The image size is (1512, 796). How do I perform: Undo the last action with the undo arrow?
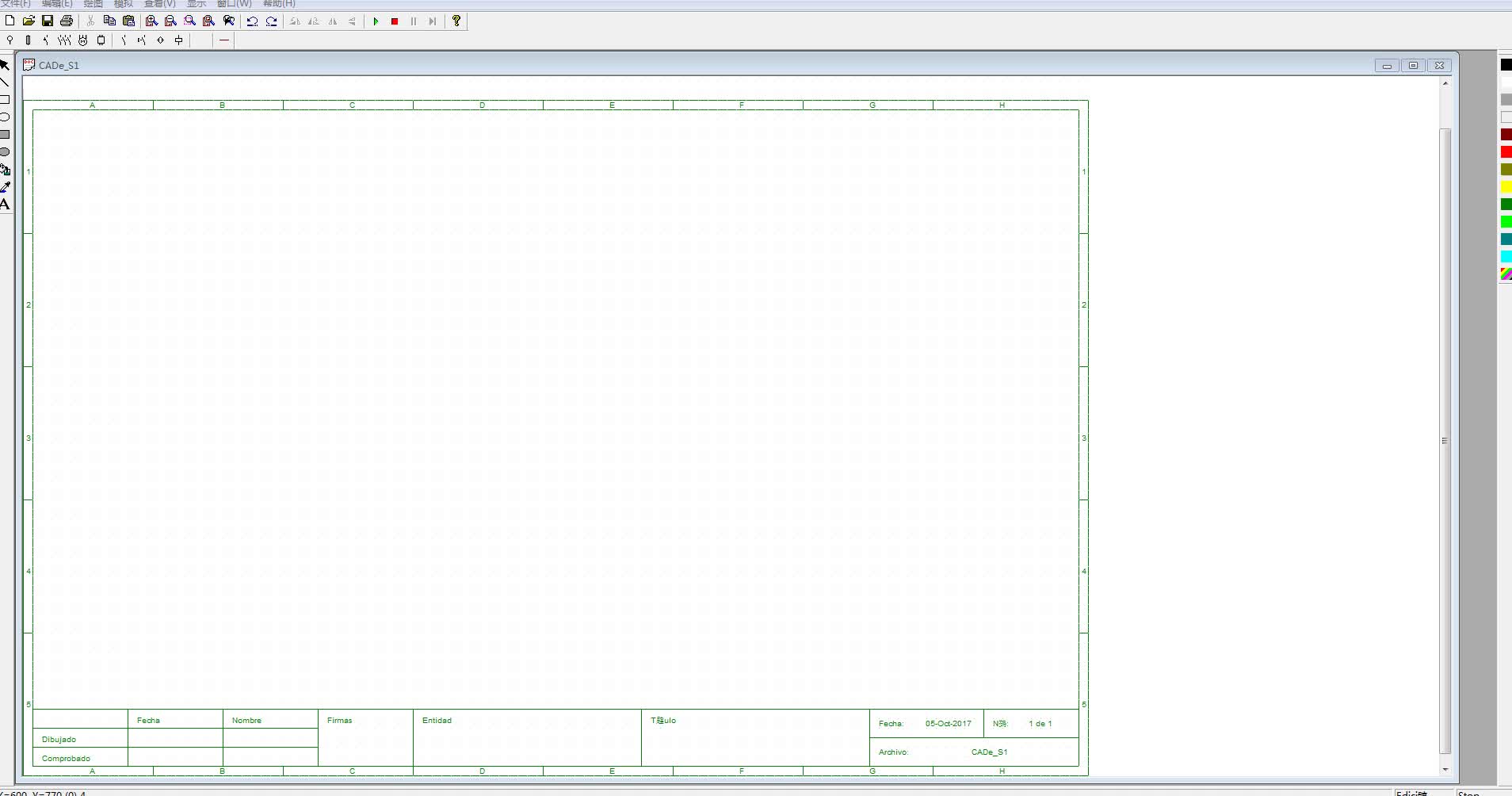252,21
